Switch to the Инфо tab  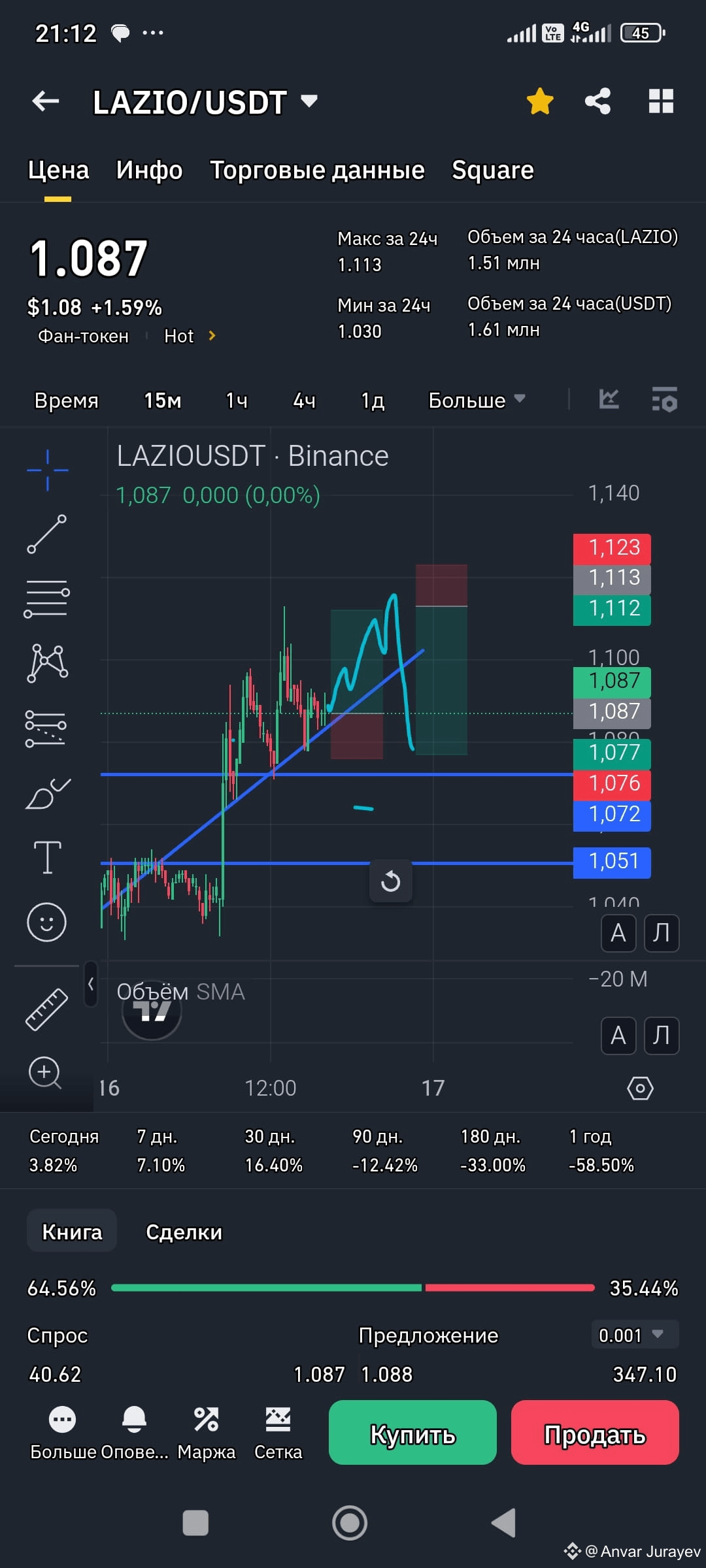[149, 170]
